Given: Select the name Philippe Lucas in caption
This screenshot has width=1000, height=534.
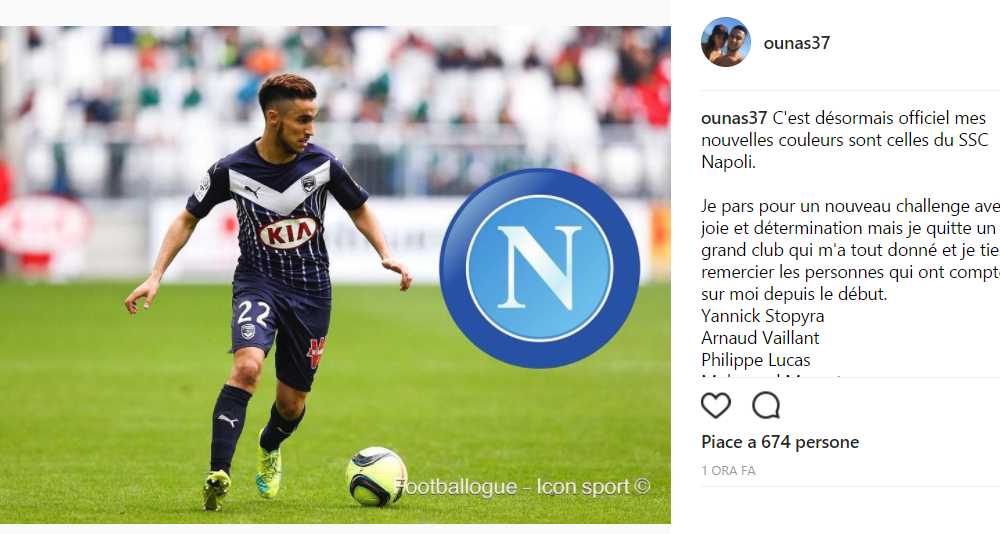Looking at the screenshot, I should 756,360.
